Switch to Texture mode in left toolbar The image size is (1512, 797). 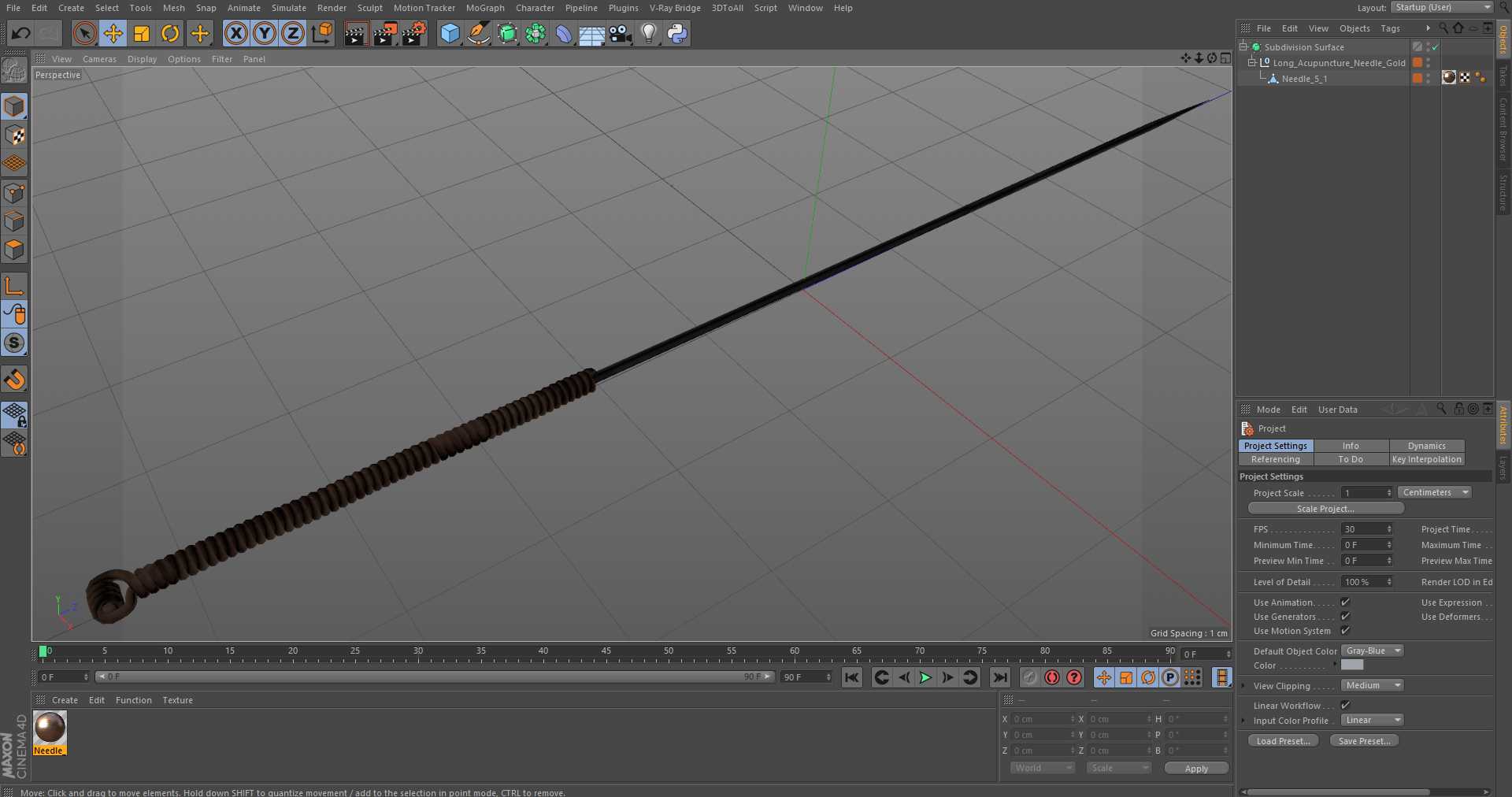[x=14, y=135]
